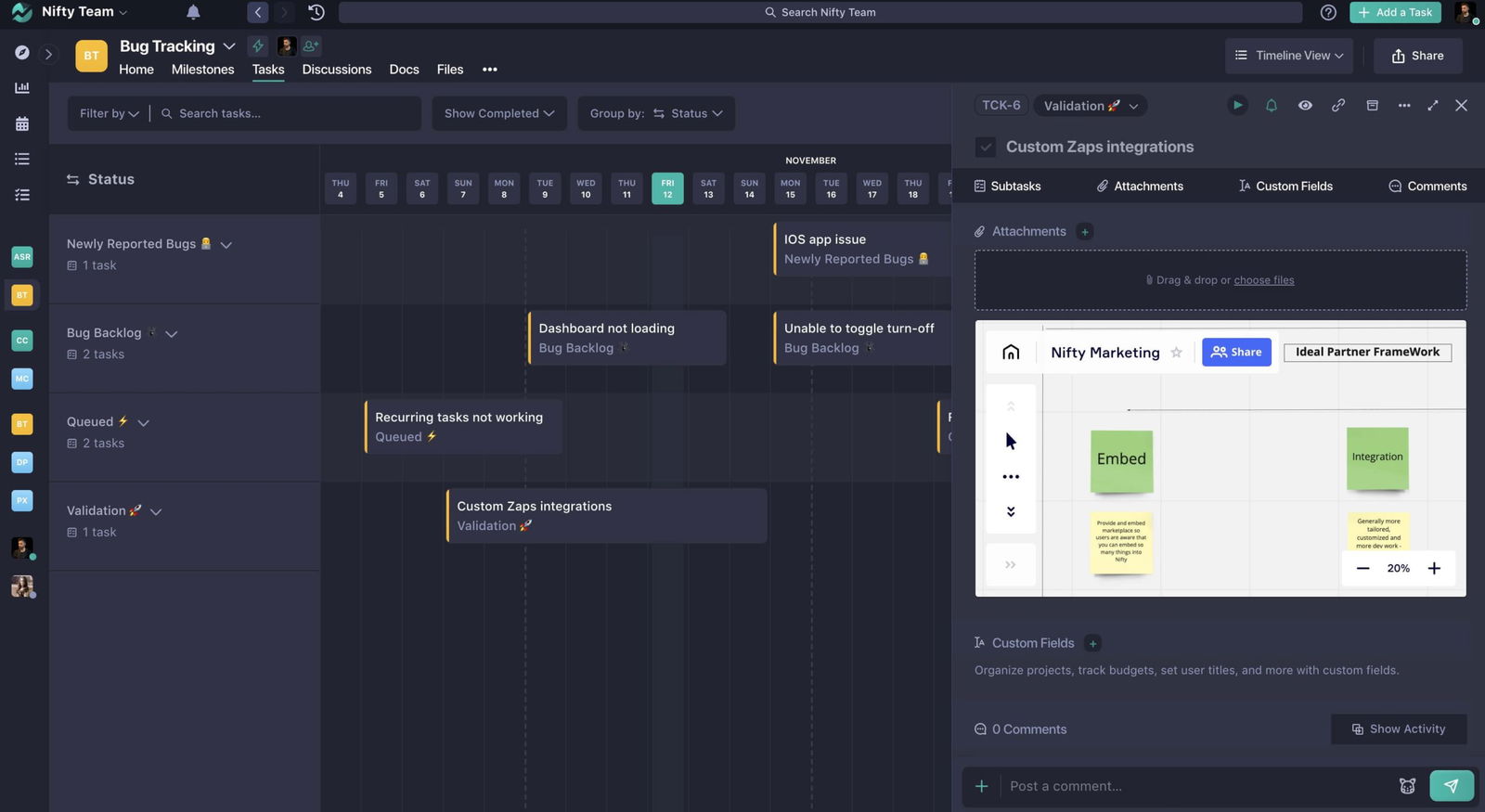Screen dimensions: 1485x812
Task: Select Friday 12 on the timeline header
Action: (667, 188)
